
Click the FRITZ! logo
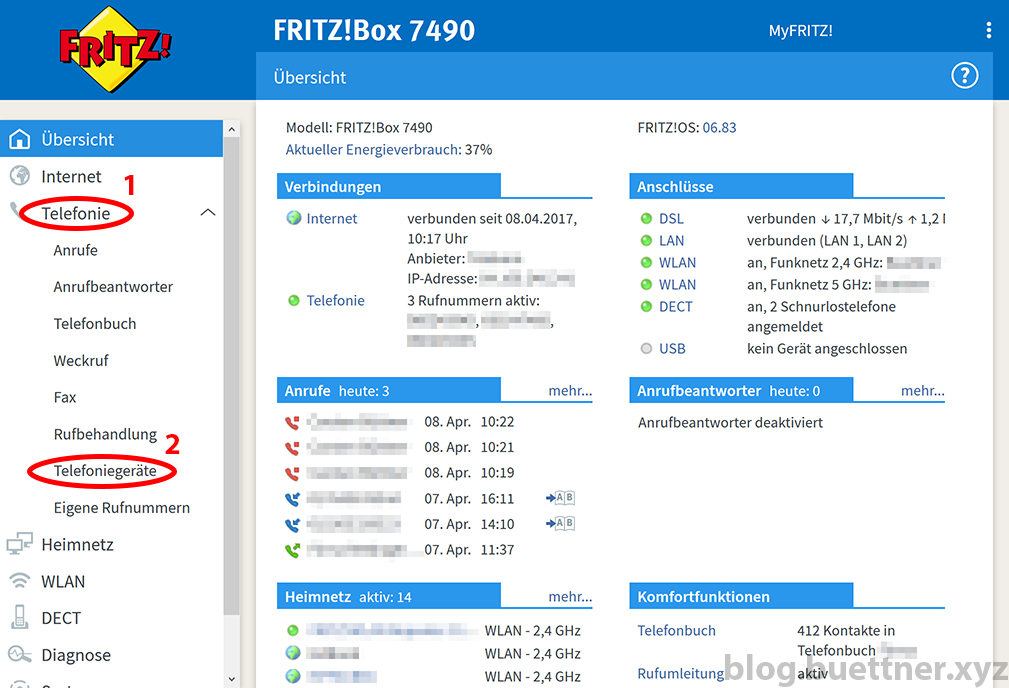tap(115, 50)
